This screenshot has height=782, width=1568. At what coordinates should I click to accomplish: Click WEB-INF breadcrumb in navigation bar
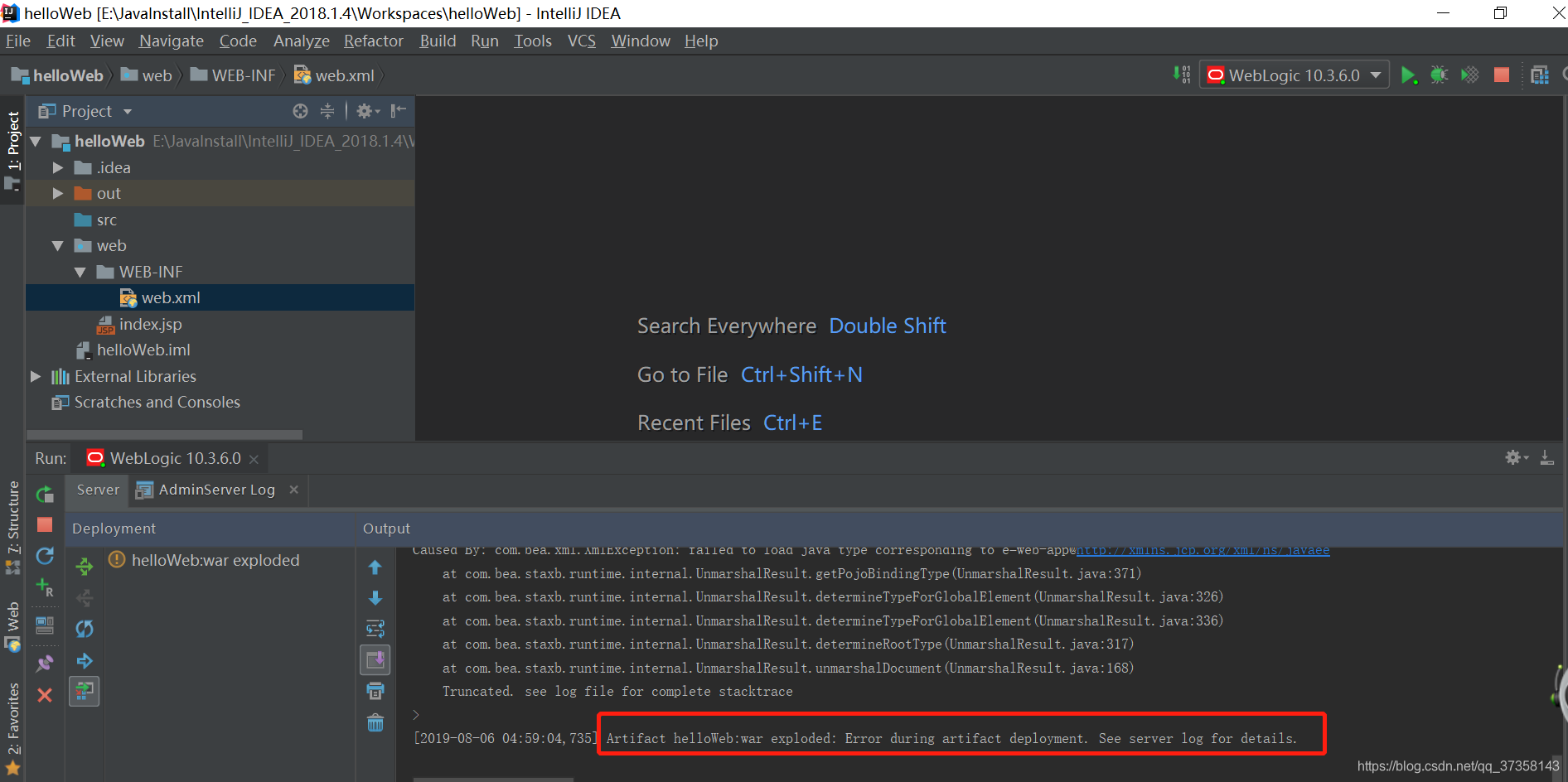pos(233,75)
